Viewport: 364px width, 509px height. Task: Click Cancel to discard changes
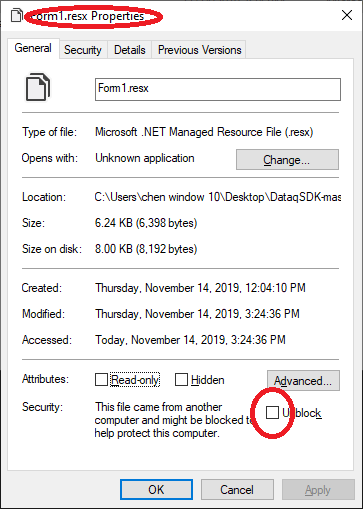tap(237, 489)
